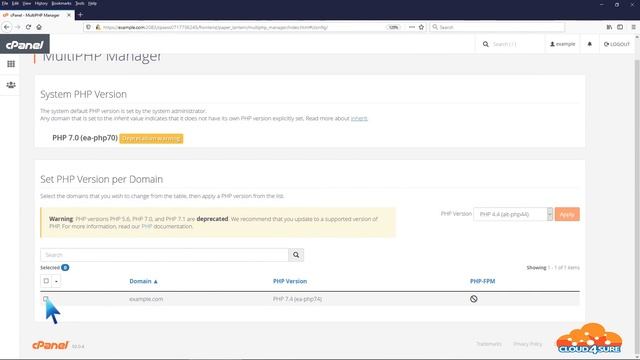This screenshot has height=360, width=640.
Task: Tick the checkbox for example.com row
Action: coord(46,299)
